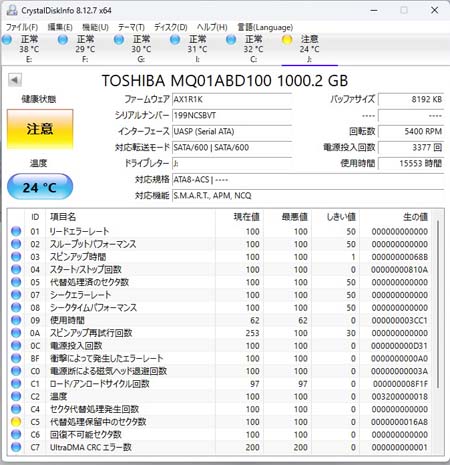
Task: Click the serial number field 199NCSBVT
Action: (x=232, y=115)
